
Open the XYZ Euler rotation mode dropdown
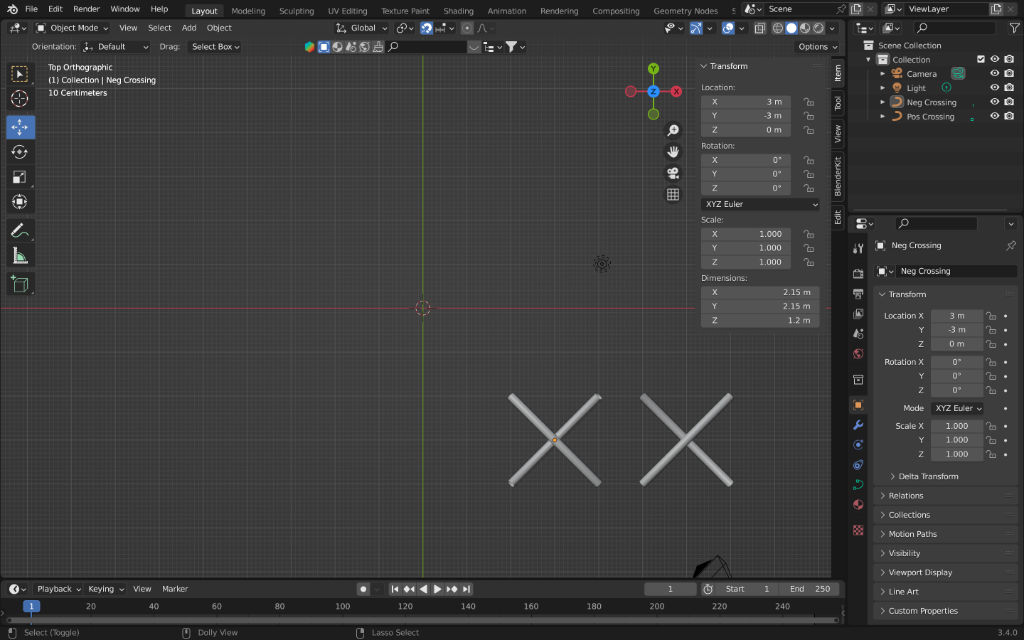click(x=759, y=204)
